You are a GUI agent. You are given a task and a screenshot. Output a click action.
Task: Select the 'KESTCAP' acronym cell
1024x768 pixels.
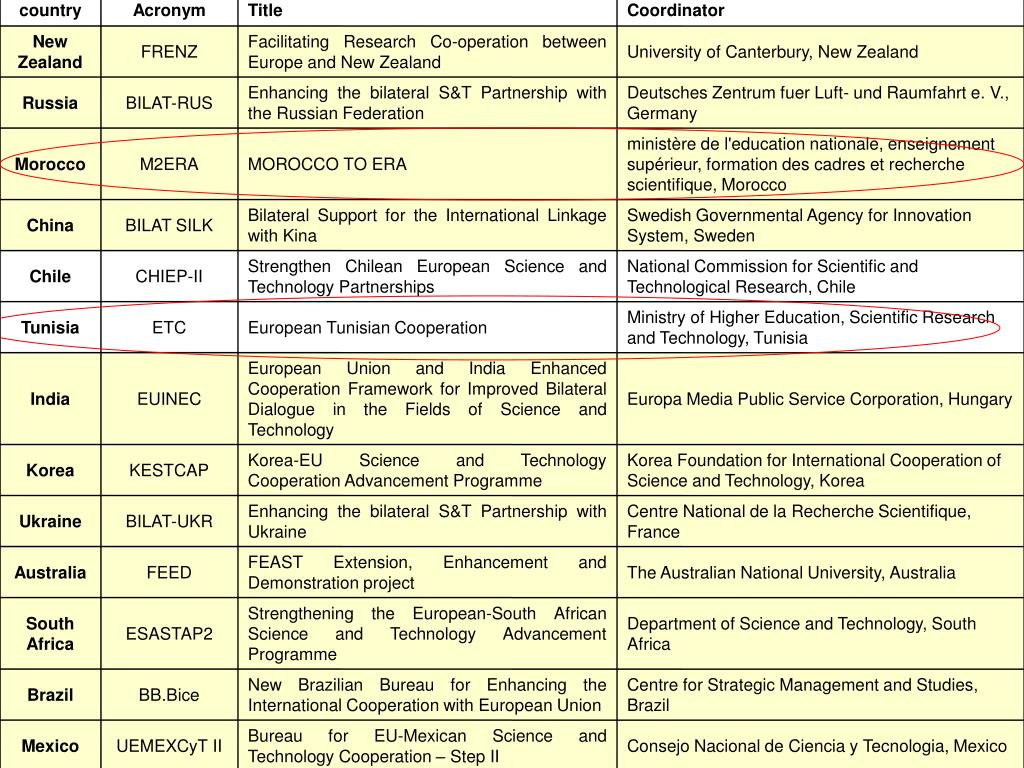pyautogui.click(x=169, y=470)
